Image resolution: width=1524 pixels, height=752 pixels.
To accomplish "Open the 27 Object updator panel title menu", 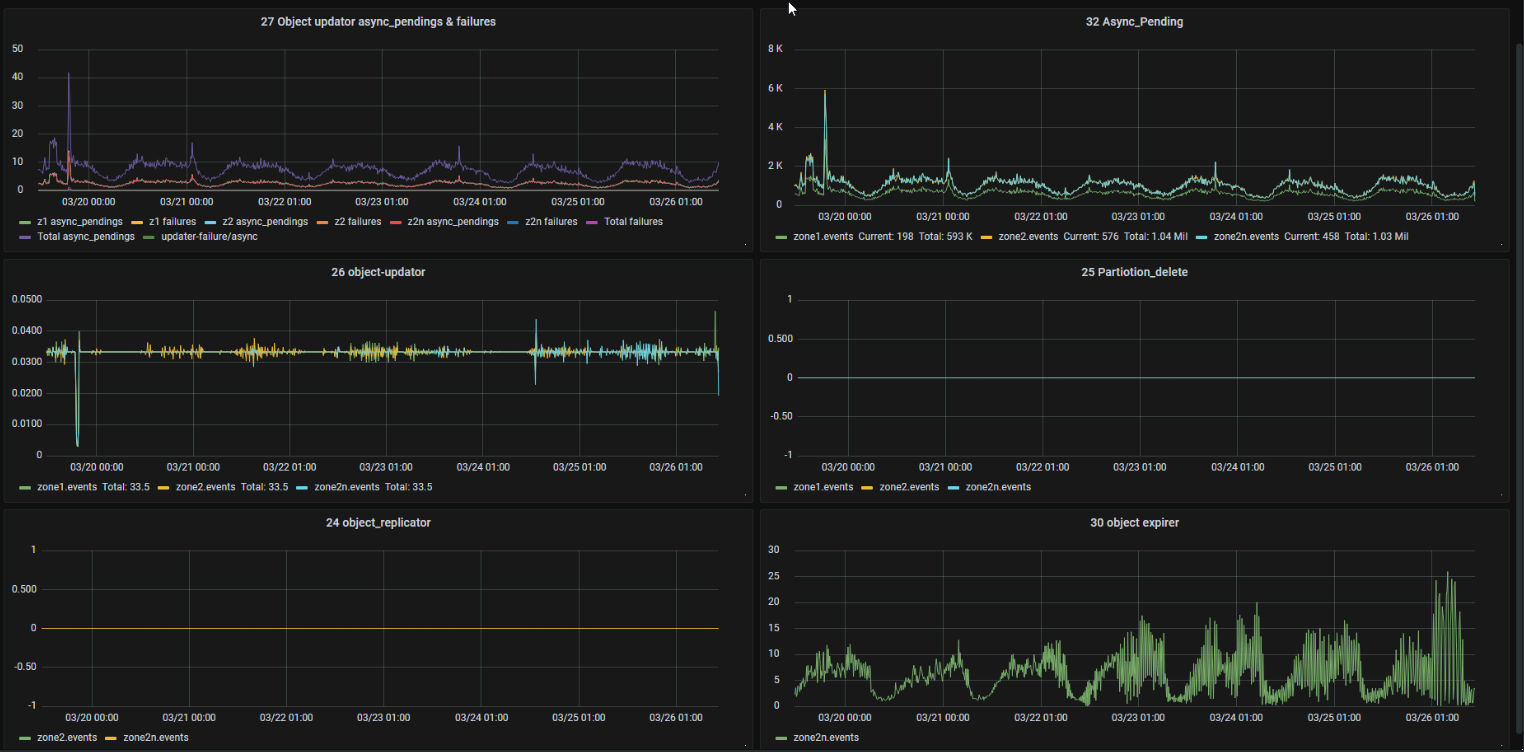I will coord(377,22).
